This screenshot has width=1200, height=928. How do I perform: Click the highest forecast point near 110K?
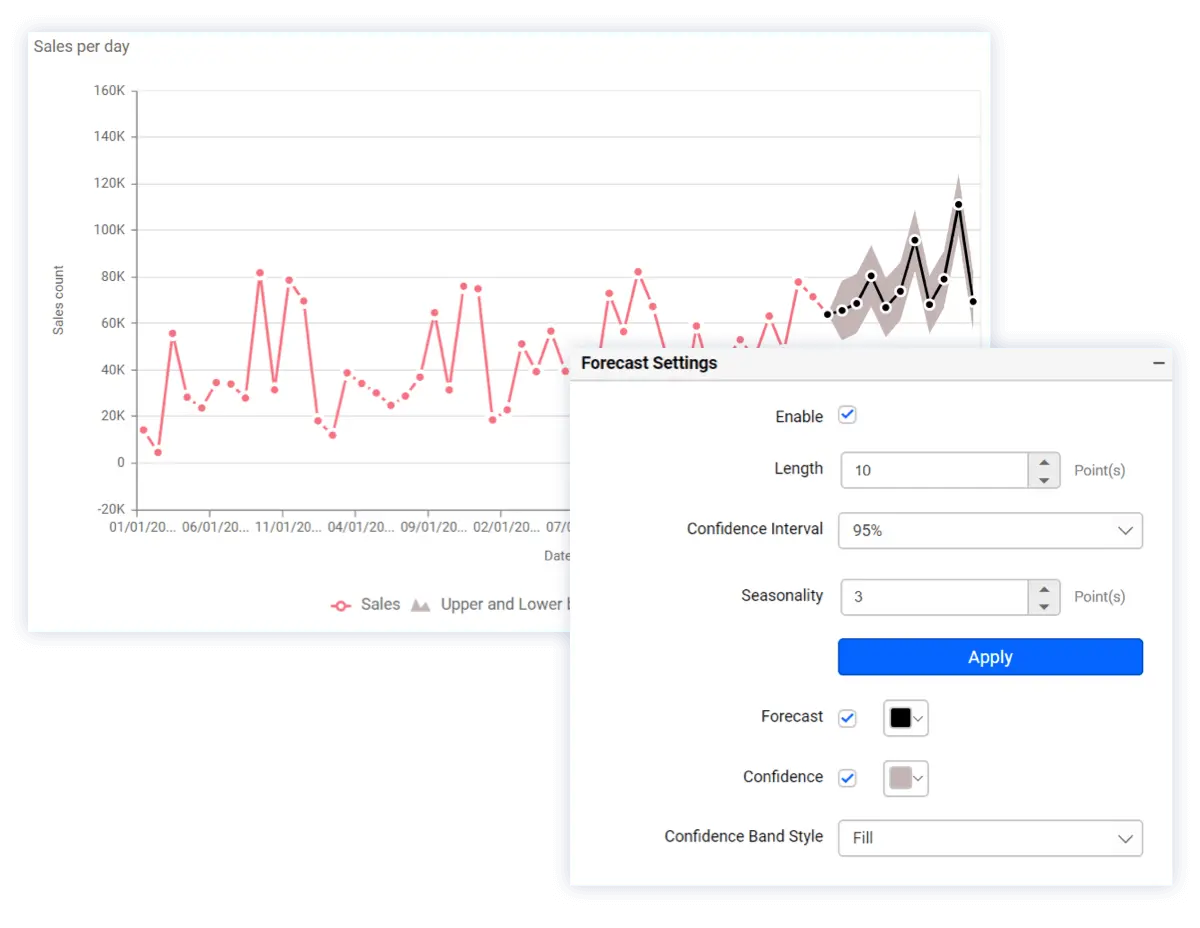pos(958,205)
